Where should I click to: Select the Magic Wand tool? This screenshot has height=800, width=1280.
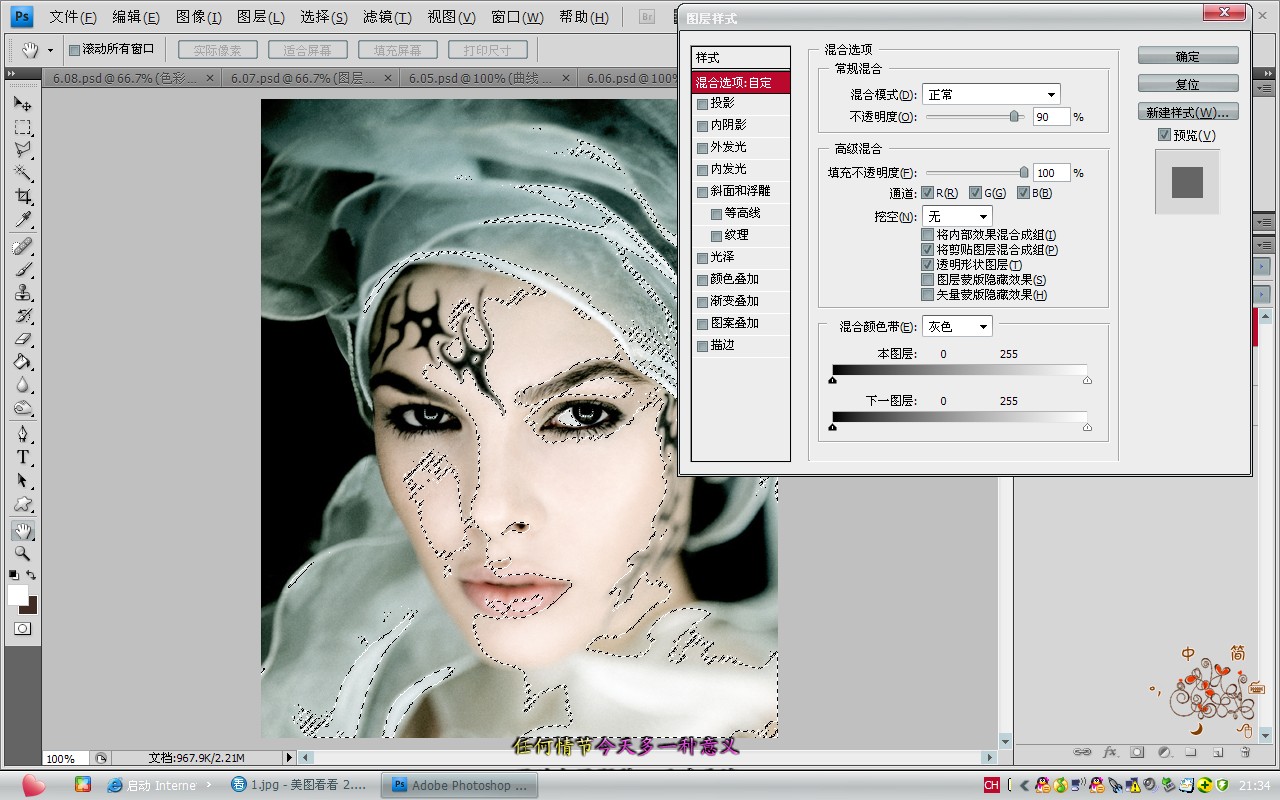(22, 174)
